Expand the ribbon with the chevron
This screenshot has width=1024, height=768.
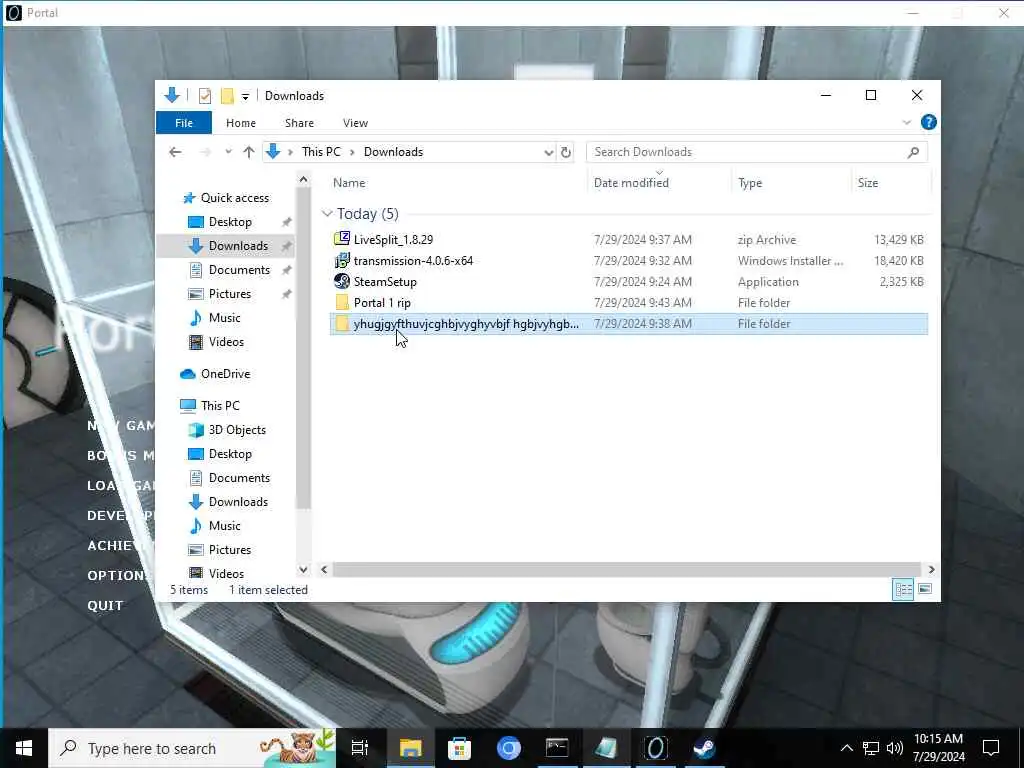pyautogui.click(x=906, y=123)
